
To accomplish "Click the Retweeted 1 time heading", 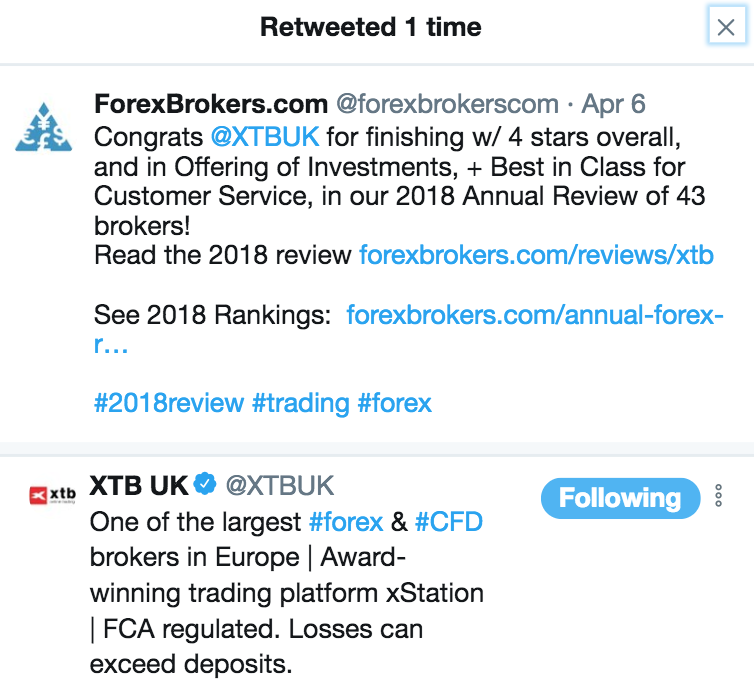I will pyautogui.click(x=370, y=27).
